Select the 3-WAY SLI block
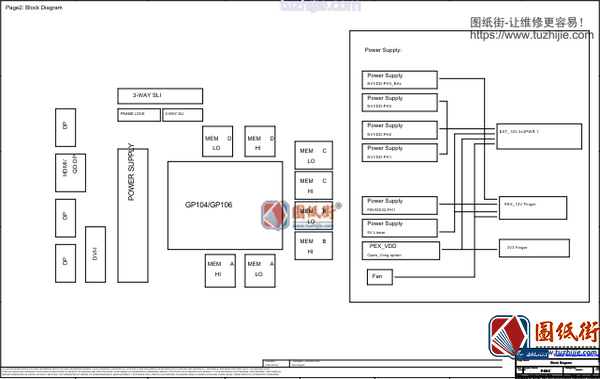600x379 pixels. pos(160,96)
